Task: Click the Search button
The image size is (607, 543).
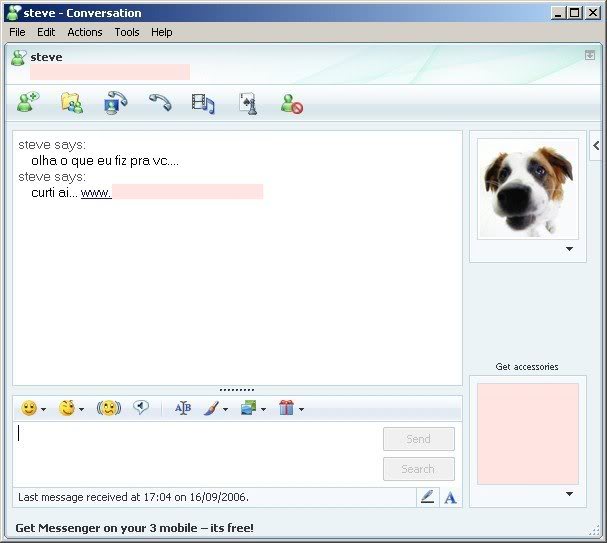Action: [418, 469]
